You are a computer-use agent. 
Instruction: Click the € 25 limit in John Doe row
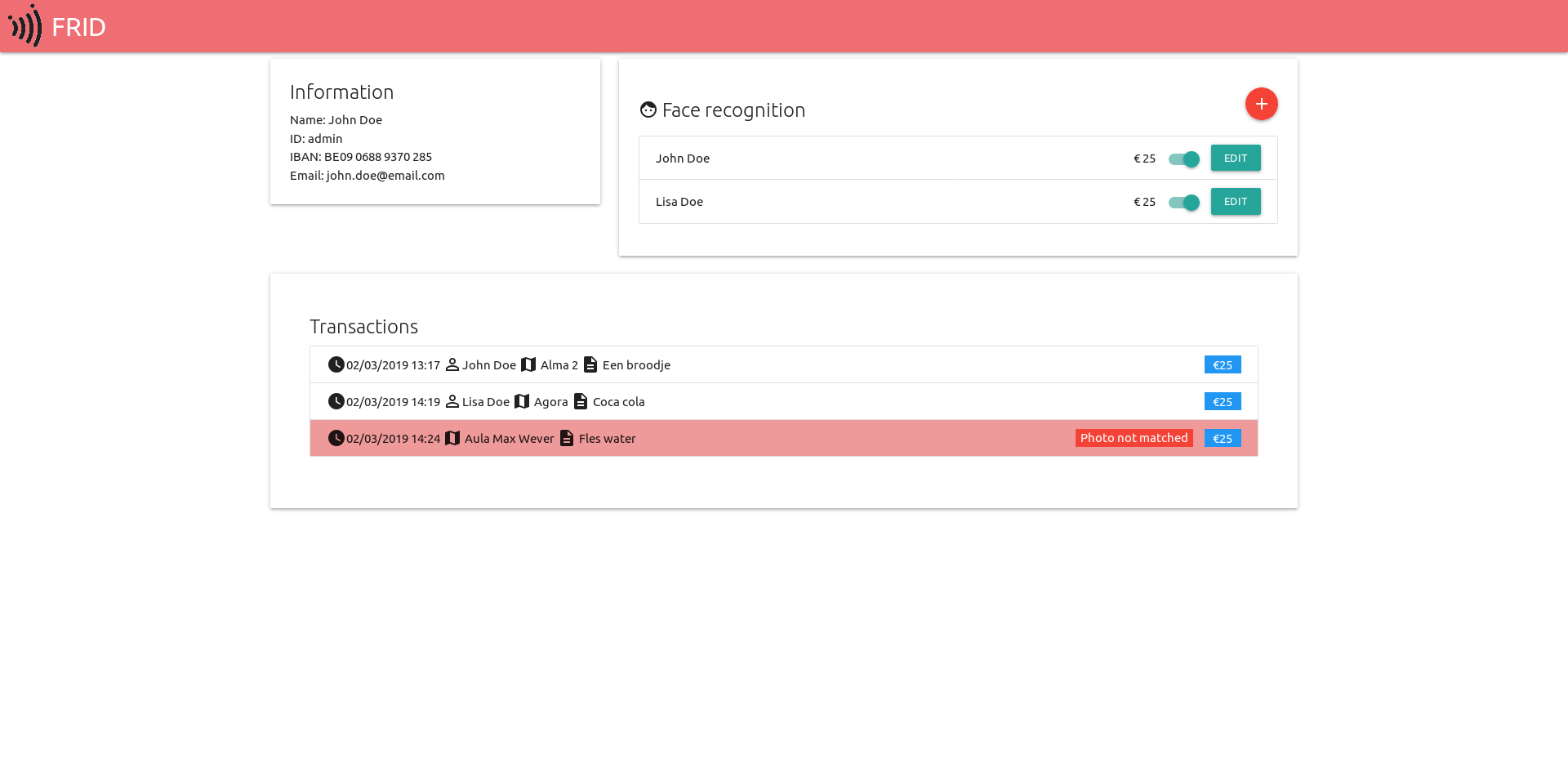pyautogui.click(x=1144, y=159)
